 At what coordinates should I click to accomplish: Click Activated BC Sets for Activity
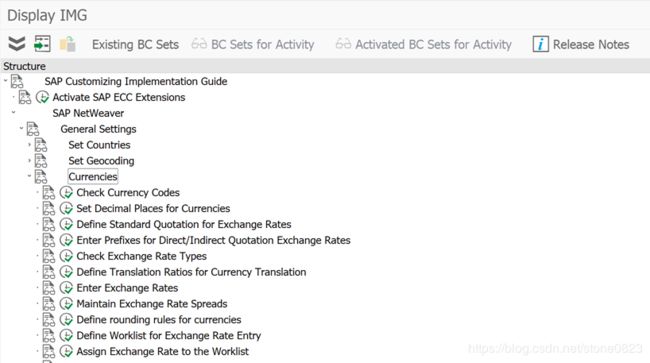pyautogui.click(x=423, y=44)
